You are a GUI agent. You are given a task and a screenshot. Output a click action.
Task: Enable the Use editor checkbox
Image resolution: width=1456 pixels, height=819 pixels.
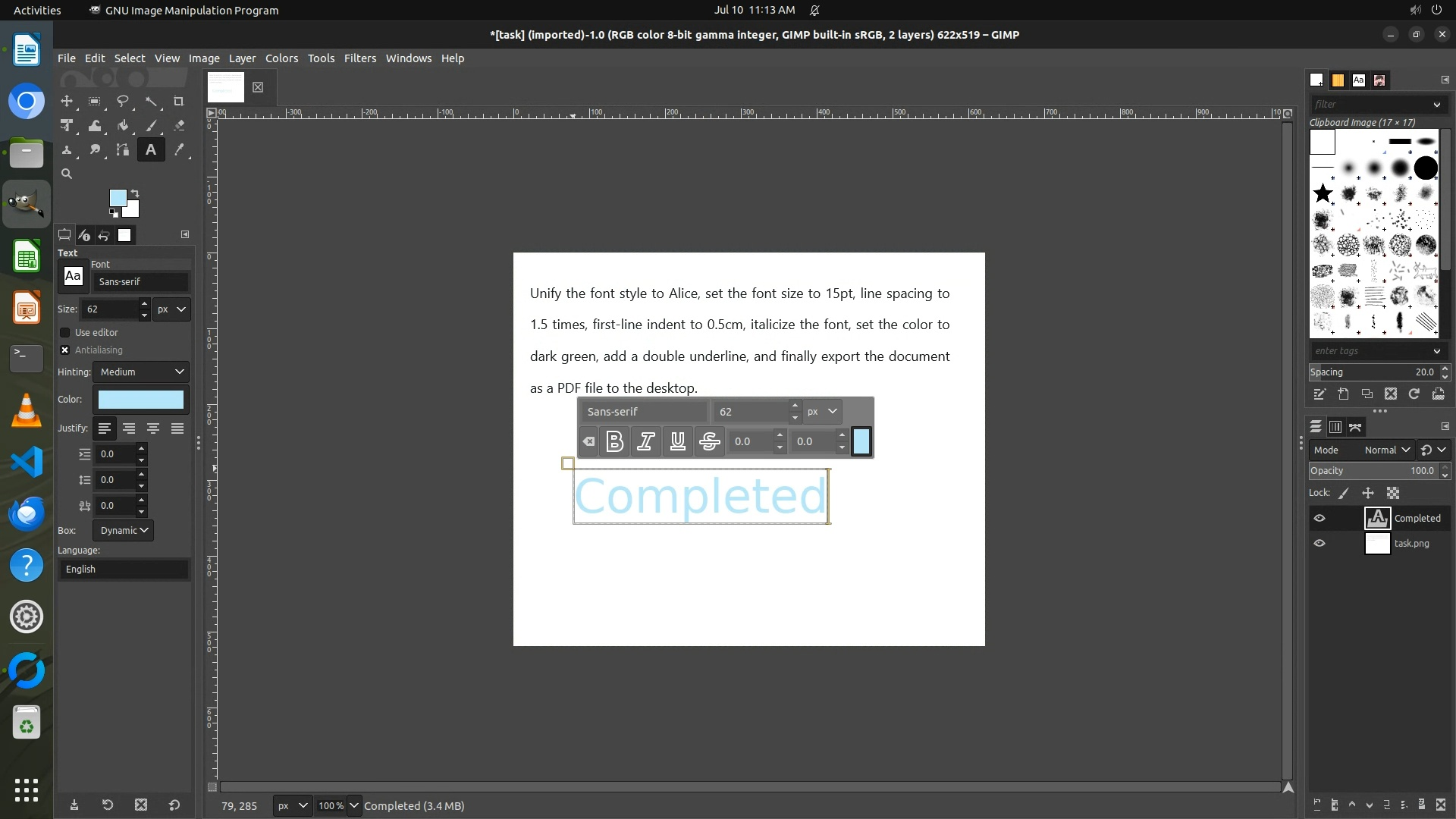tap(65, 332)
